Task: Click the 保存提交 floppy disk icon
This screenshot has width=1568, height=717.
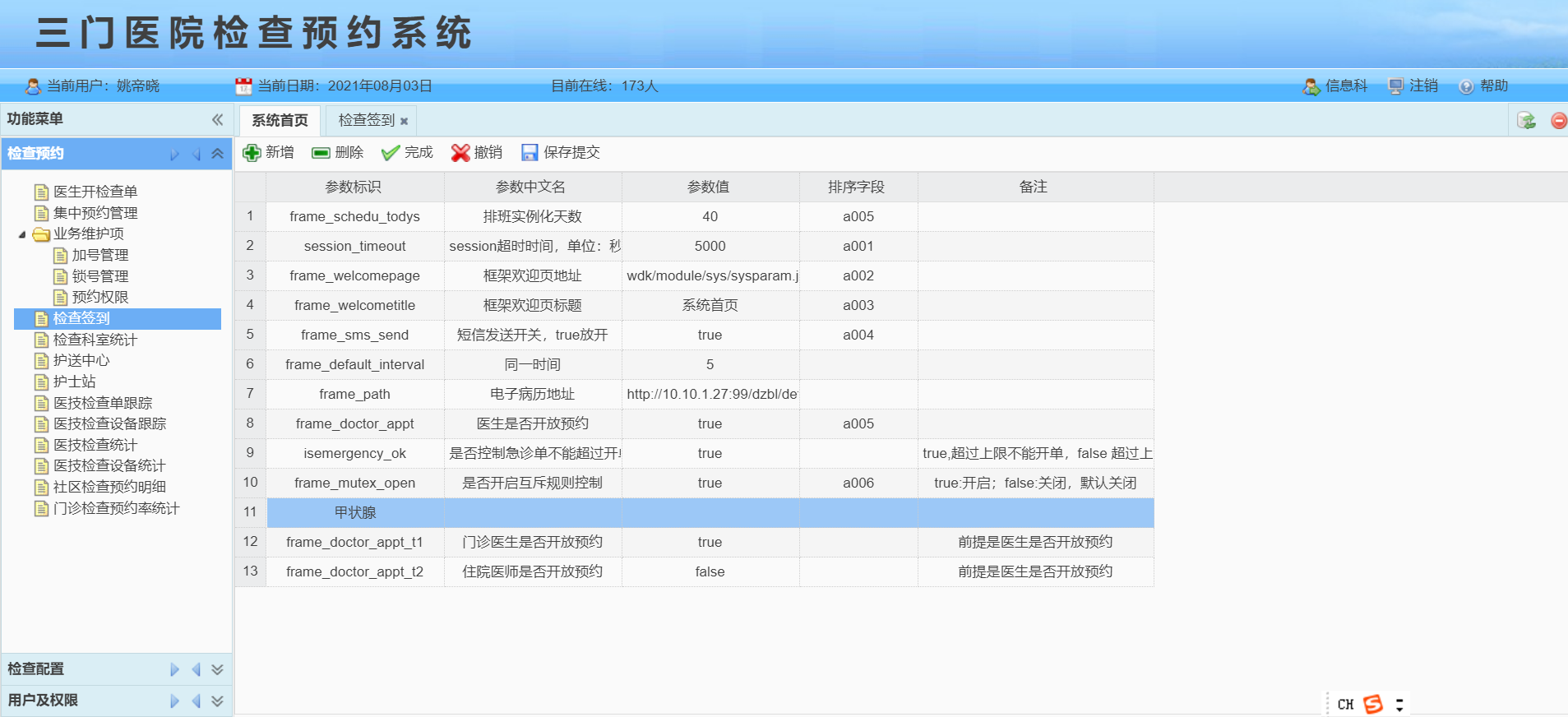Action: coord(530,153)
